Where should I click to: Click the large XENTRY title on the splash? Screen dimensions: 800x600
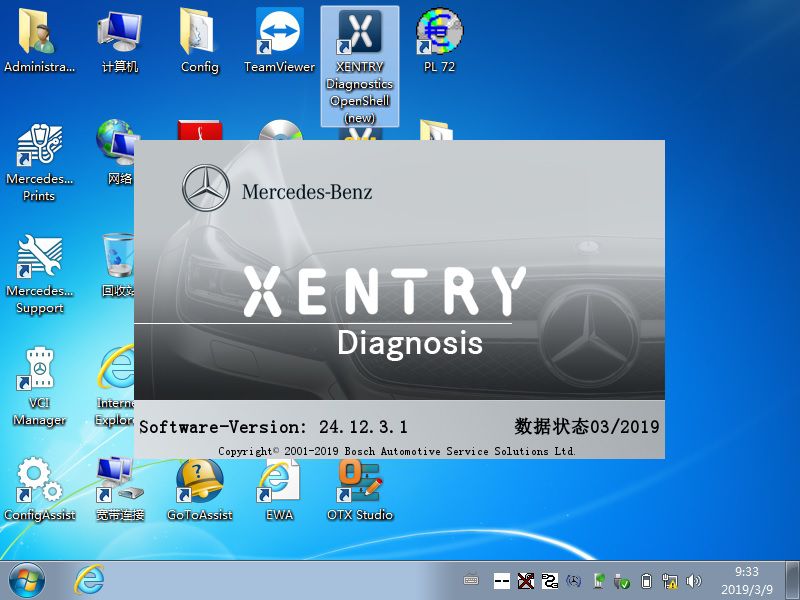click(x=385, y=291)
